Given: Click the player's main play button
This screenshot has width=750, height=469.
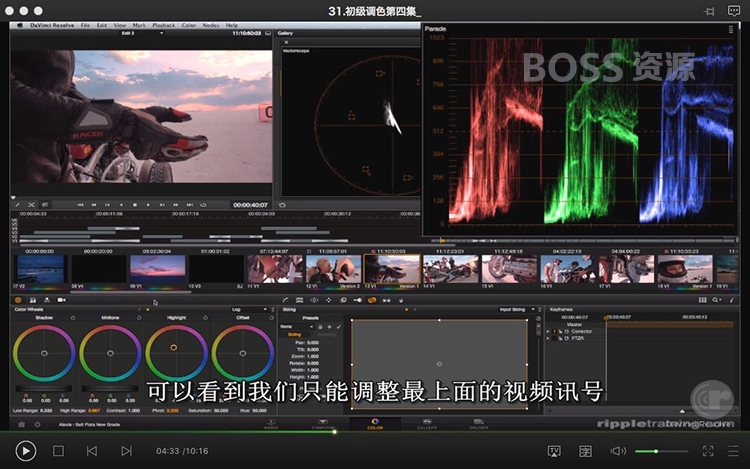Looking at the screenshot, I should [25, 451].
